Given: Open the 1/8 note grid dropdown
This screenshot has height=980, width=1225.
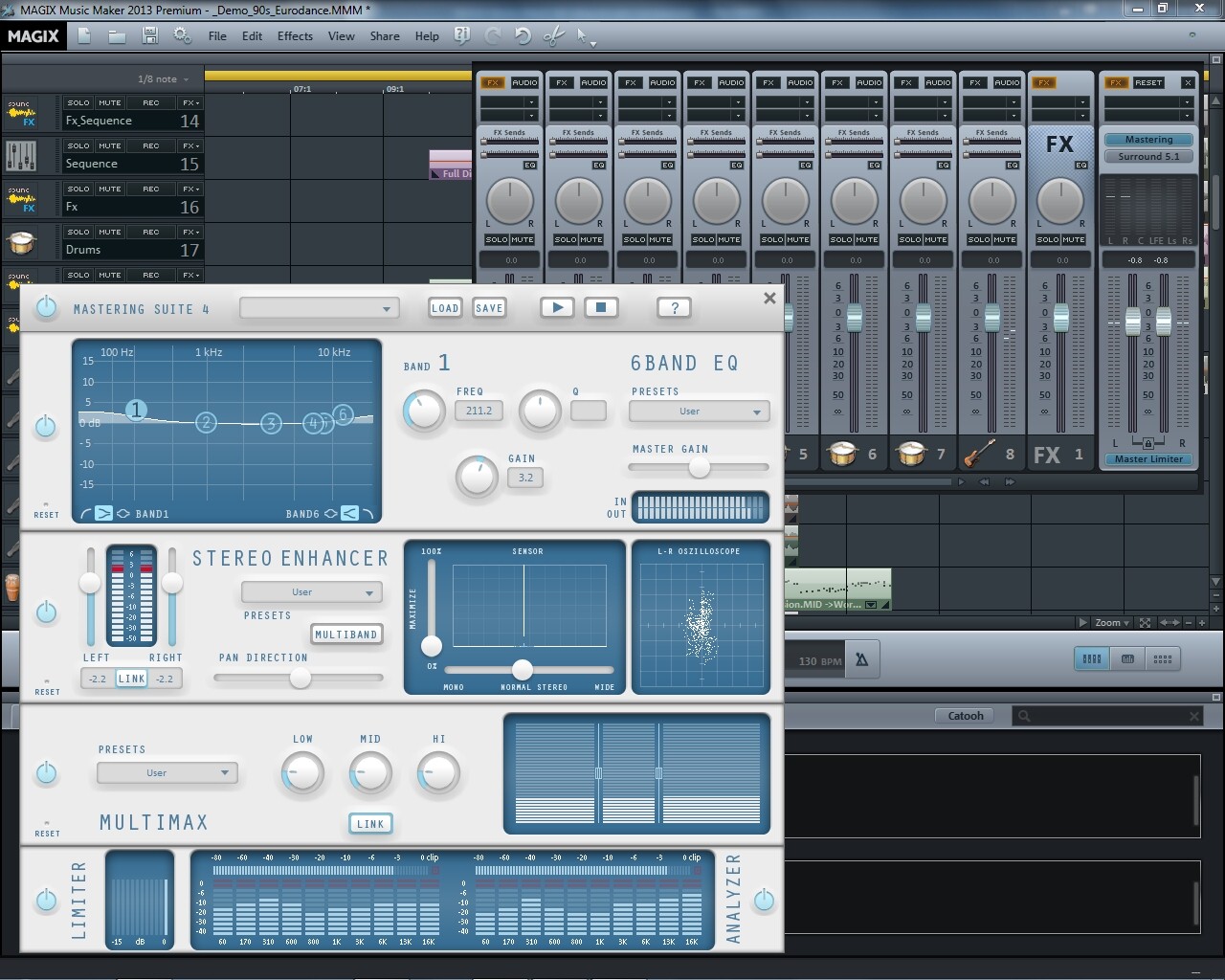Looking at the screenshot, I should pyautogui.click(x=163, y=79).
